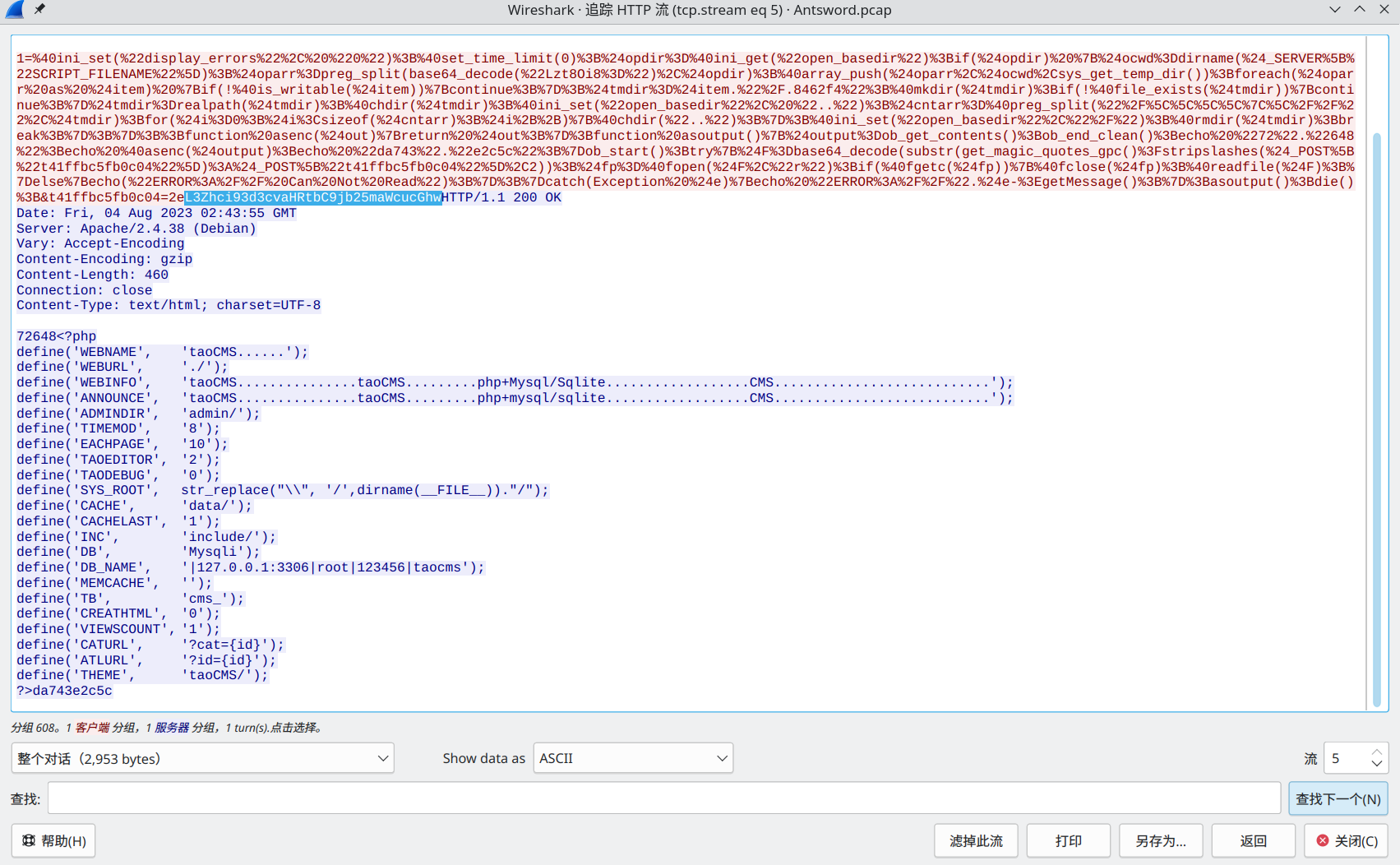Click the define('SYS_ROOT' line

(283, 490)
